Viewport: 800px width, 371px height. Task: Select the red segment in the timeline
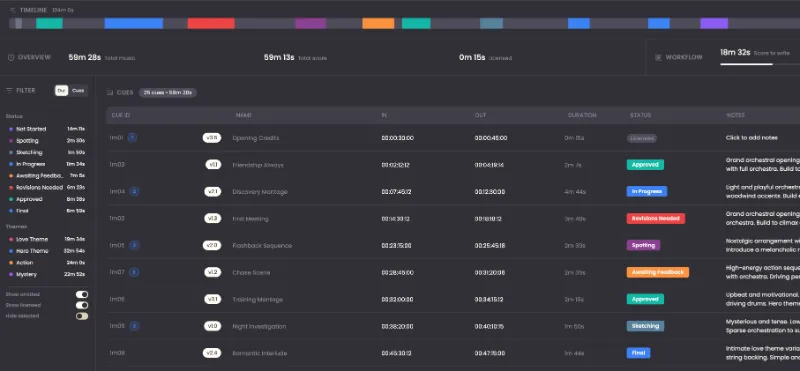[x=211, y=23]
